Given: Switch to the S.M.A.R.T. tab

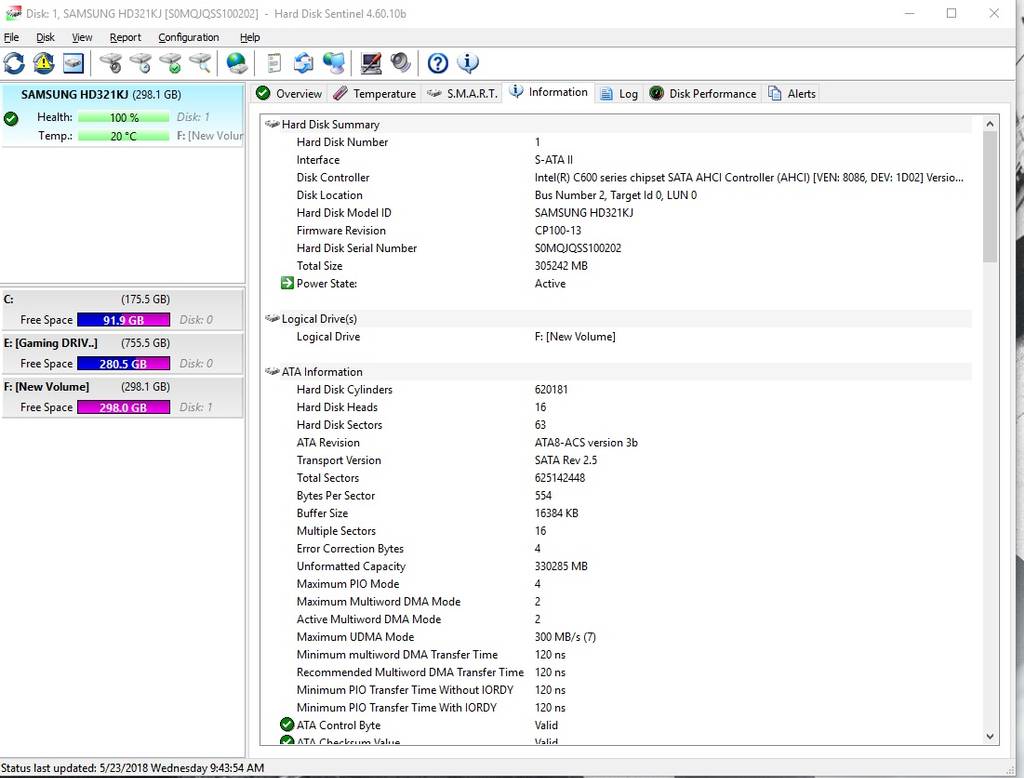Looking at the screenshot, I should coord(462,93).
